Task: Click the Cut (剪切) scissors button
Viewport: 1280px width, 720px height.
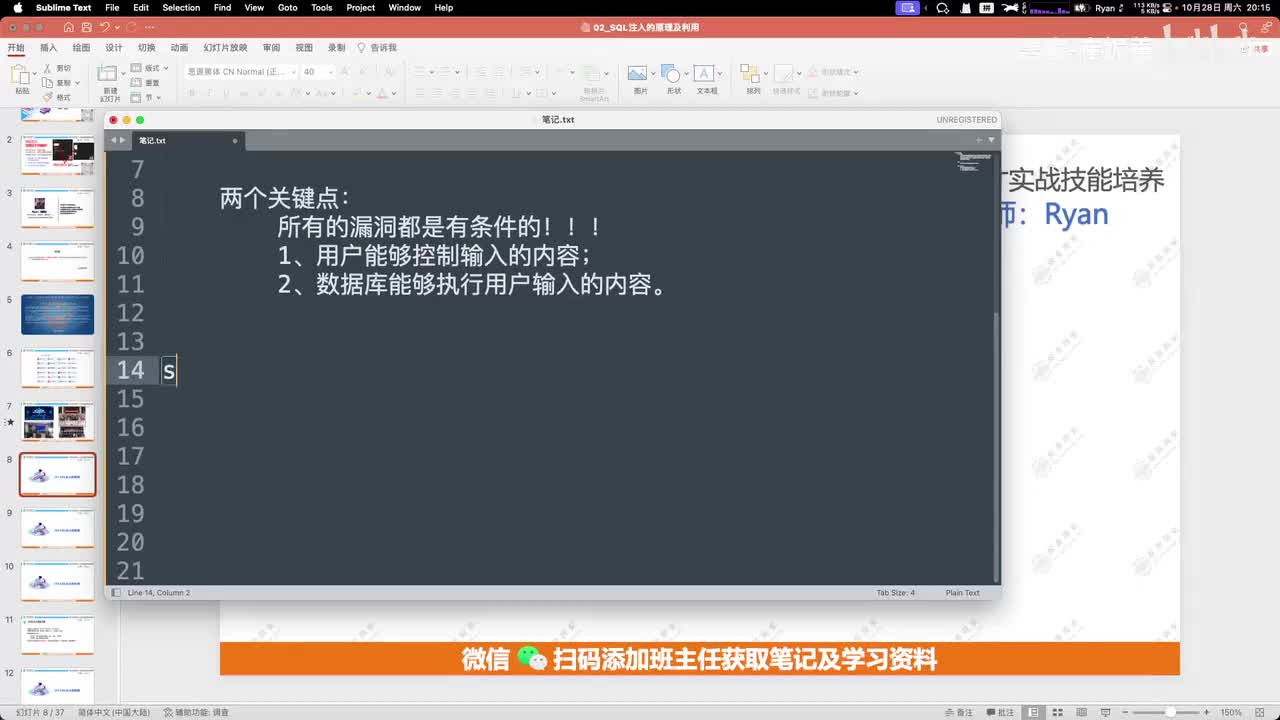Action: click(57, 68)
